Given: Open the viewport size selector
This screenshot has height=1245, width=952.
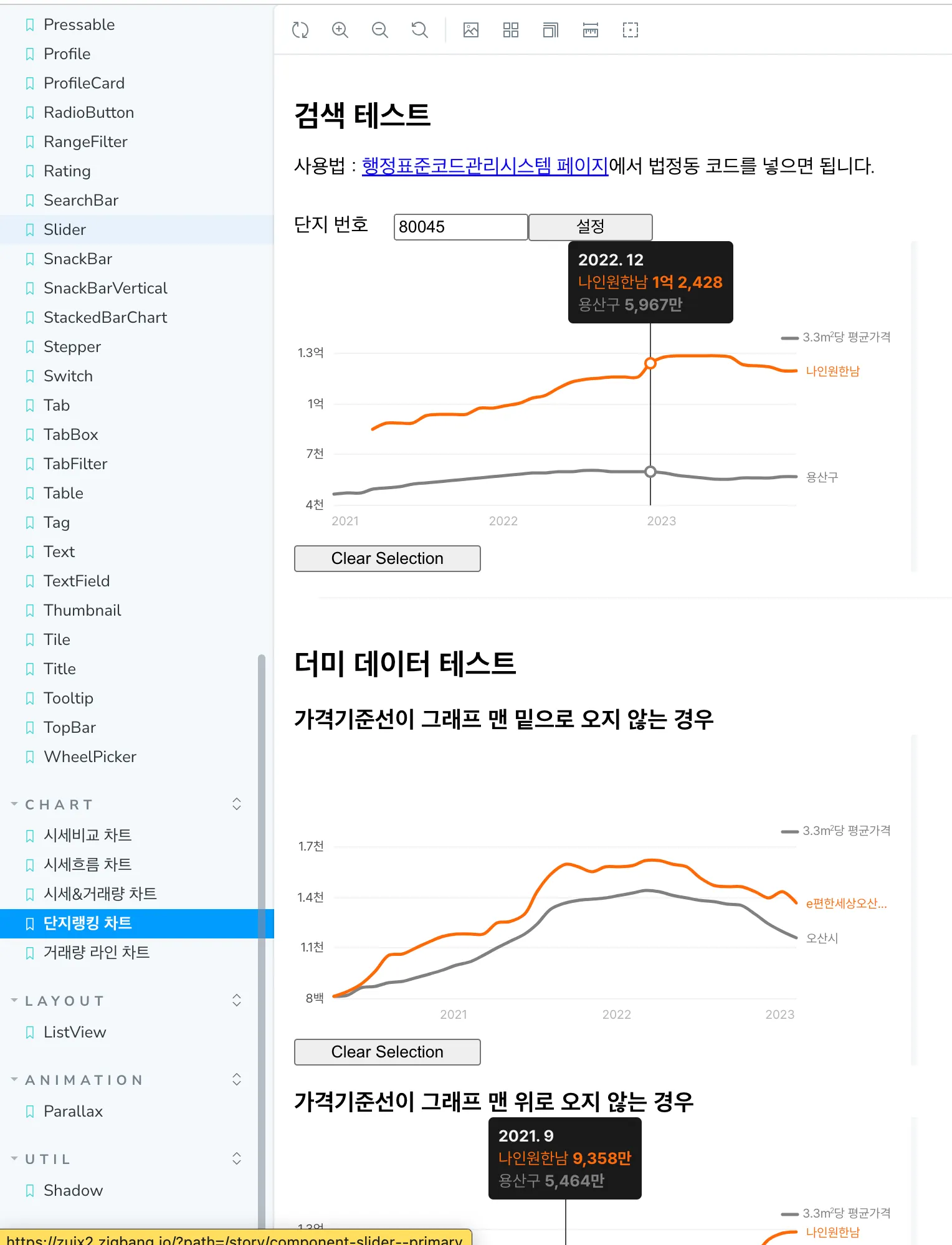Looking at the screenshot, I should coord(551,29).
